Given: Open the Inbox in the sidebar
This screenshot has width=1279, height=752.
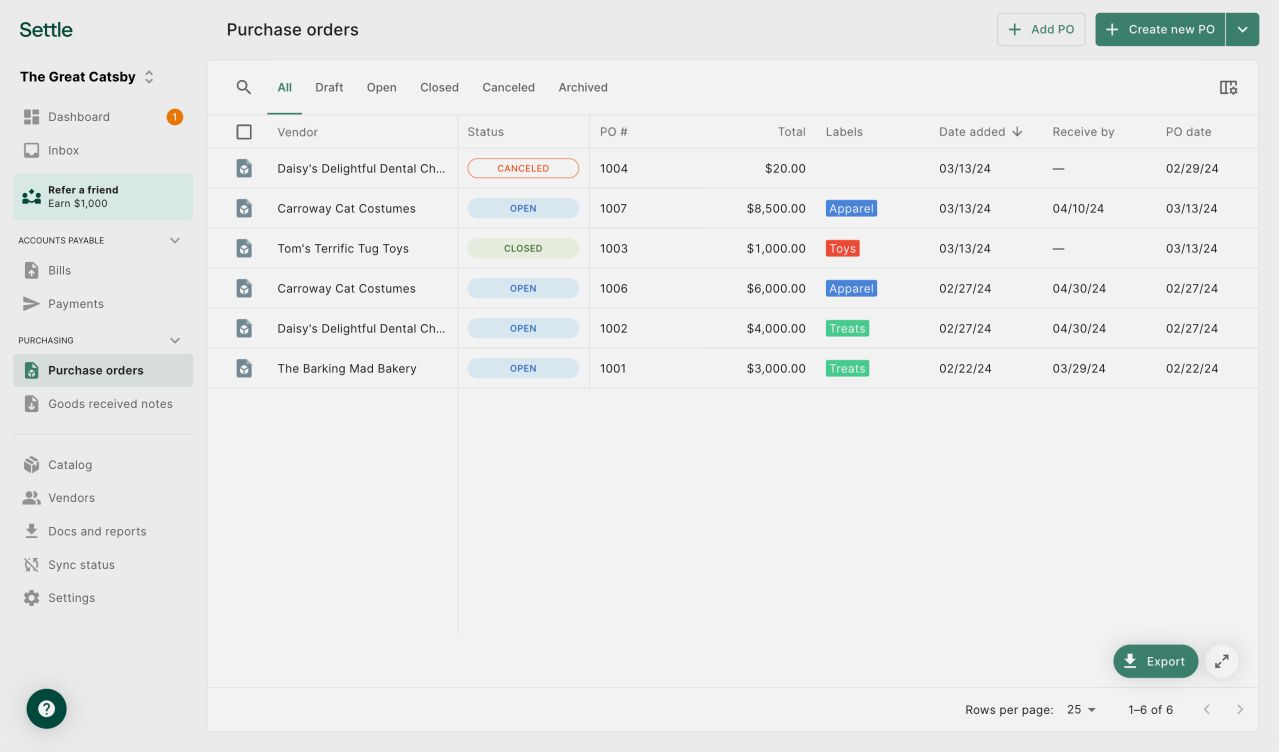Looking at the screenshot, I should (x=63, y=150).
